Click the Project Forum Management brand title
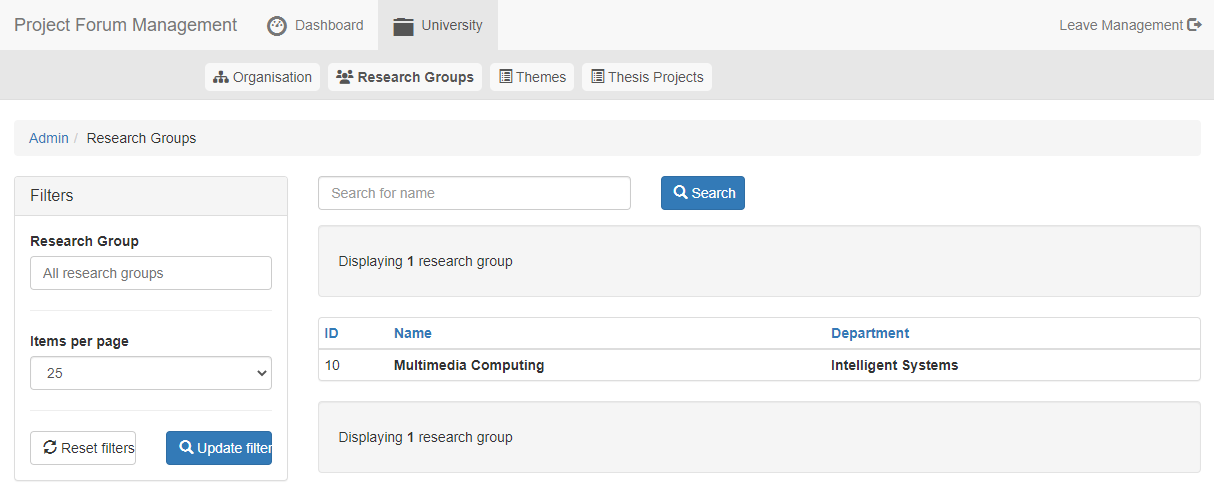The image size is (1214, 490). point(126,25)
